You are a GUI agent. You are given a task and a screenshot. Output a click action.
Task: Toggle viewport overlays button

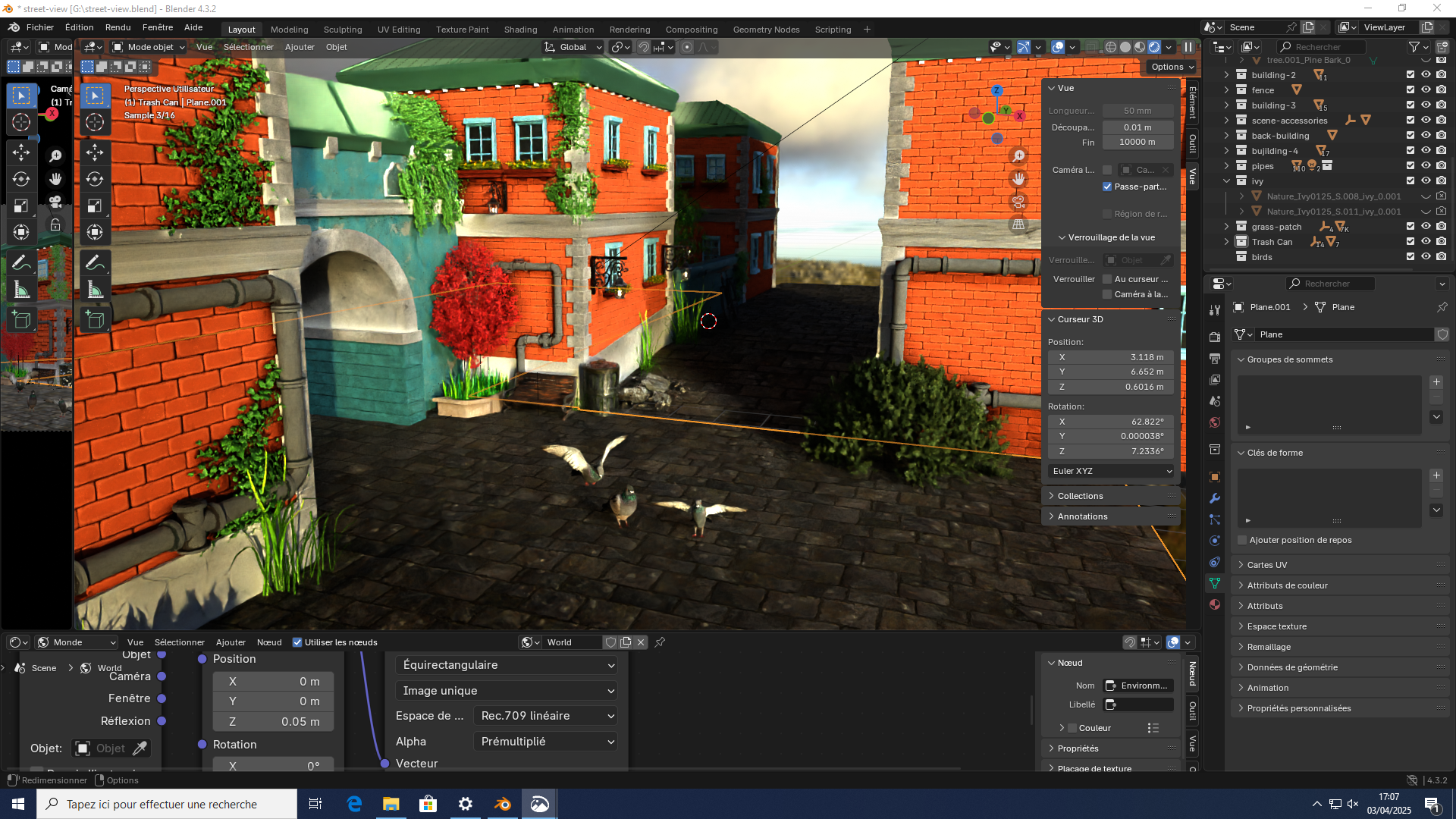click(1058, 47)
